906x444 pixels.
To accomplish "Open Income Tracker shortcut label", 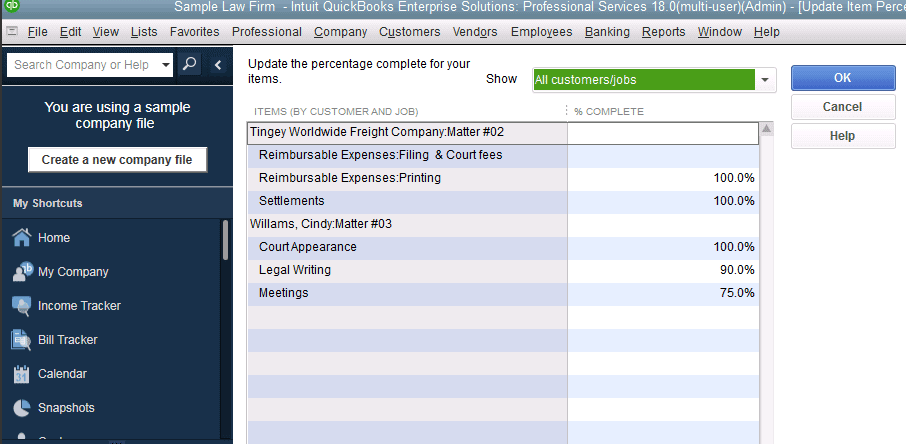I will (79, 306).
